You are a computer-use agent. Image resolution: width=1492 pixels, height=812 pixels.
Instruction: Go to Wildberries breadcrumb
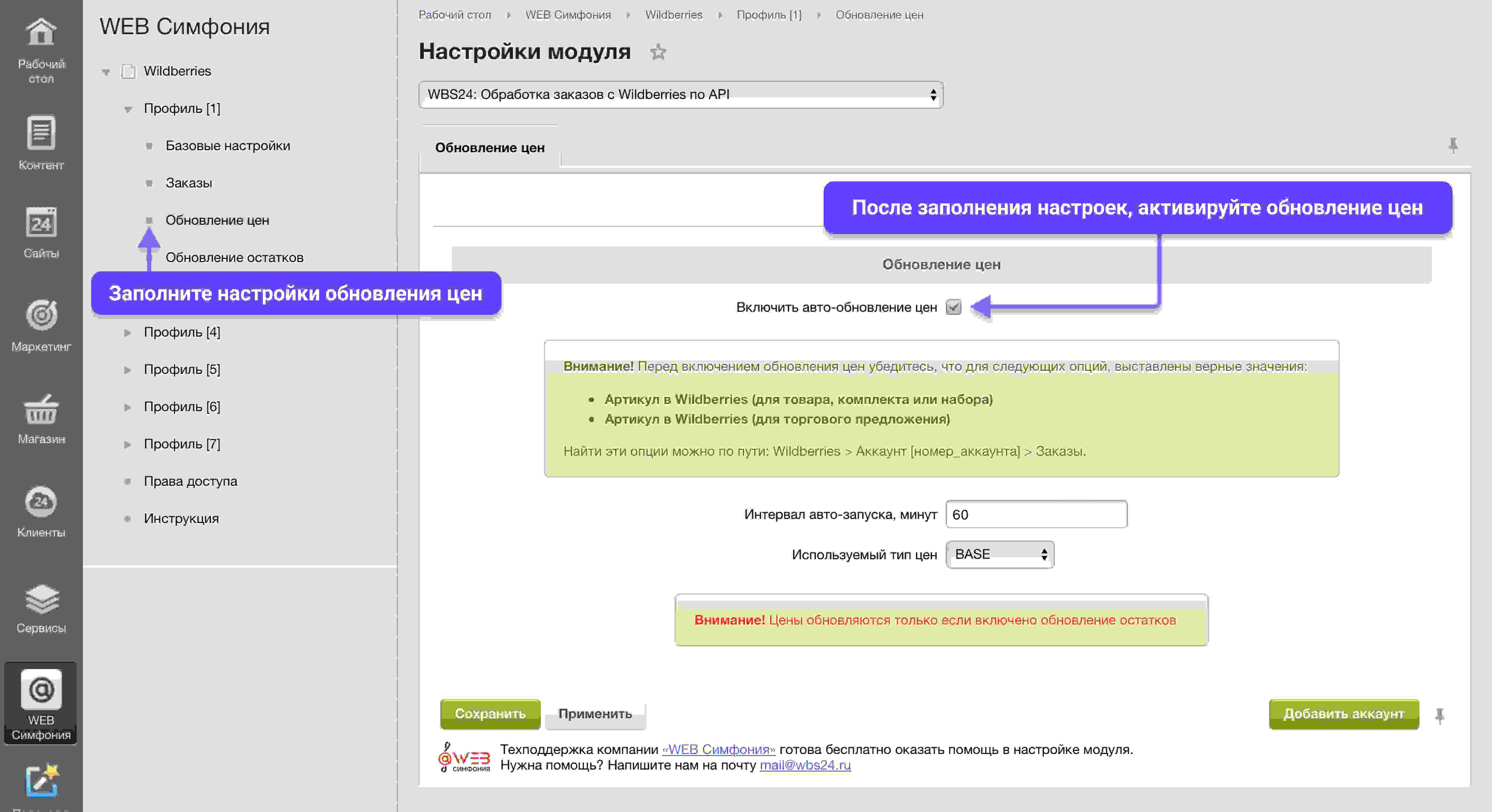(673, 15)
